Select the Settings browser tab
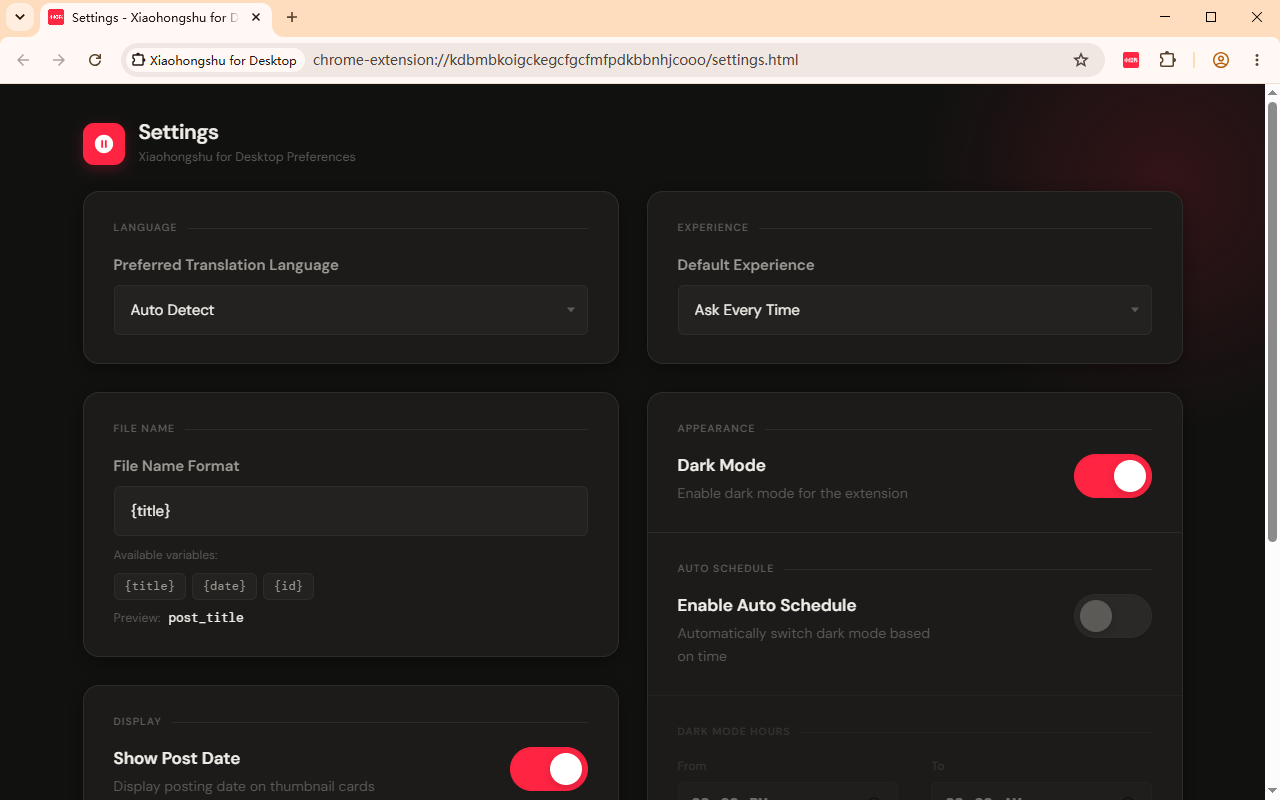The image size is (1280, 800). pos(155,18)
